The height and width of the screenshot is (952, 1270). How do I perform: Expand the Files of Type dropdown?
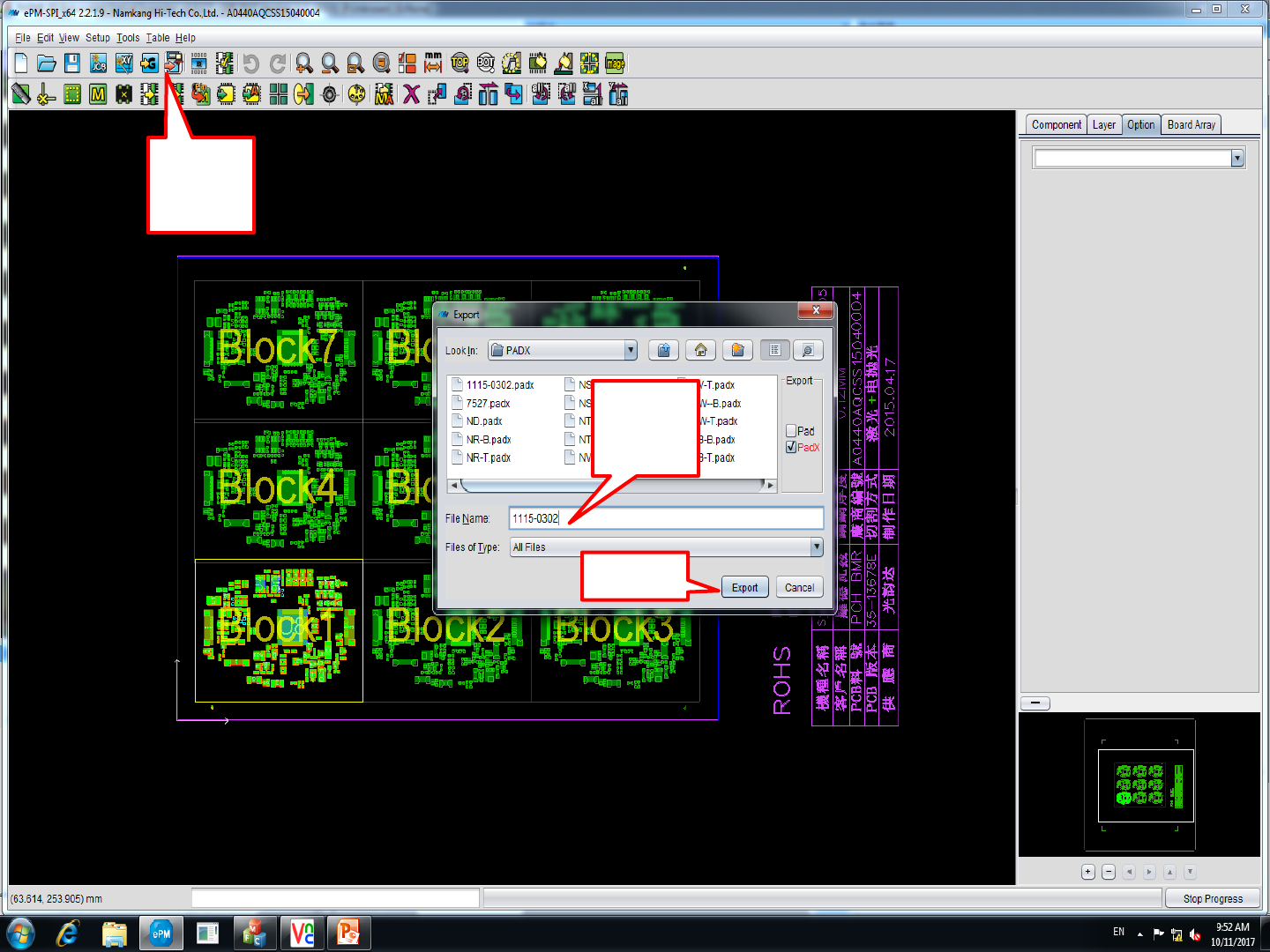[816, 547]
